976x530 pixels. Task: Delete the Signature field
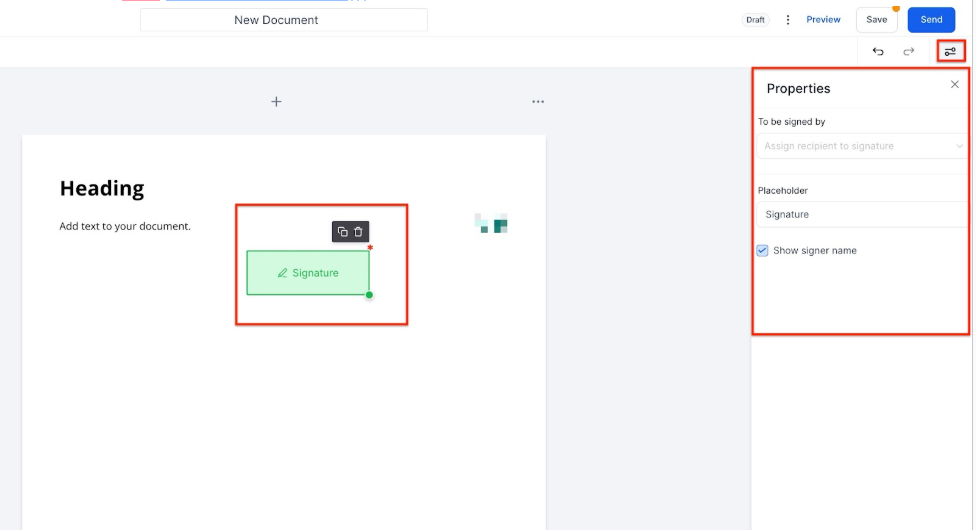click(x=359, y=232)
